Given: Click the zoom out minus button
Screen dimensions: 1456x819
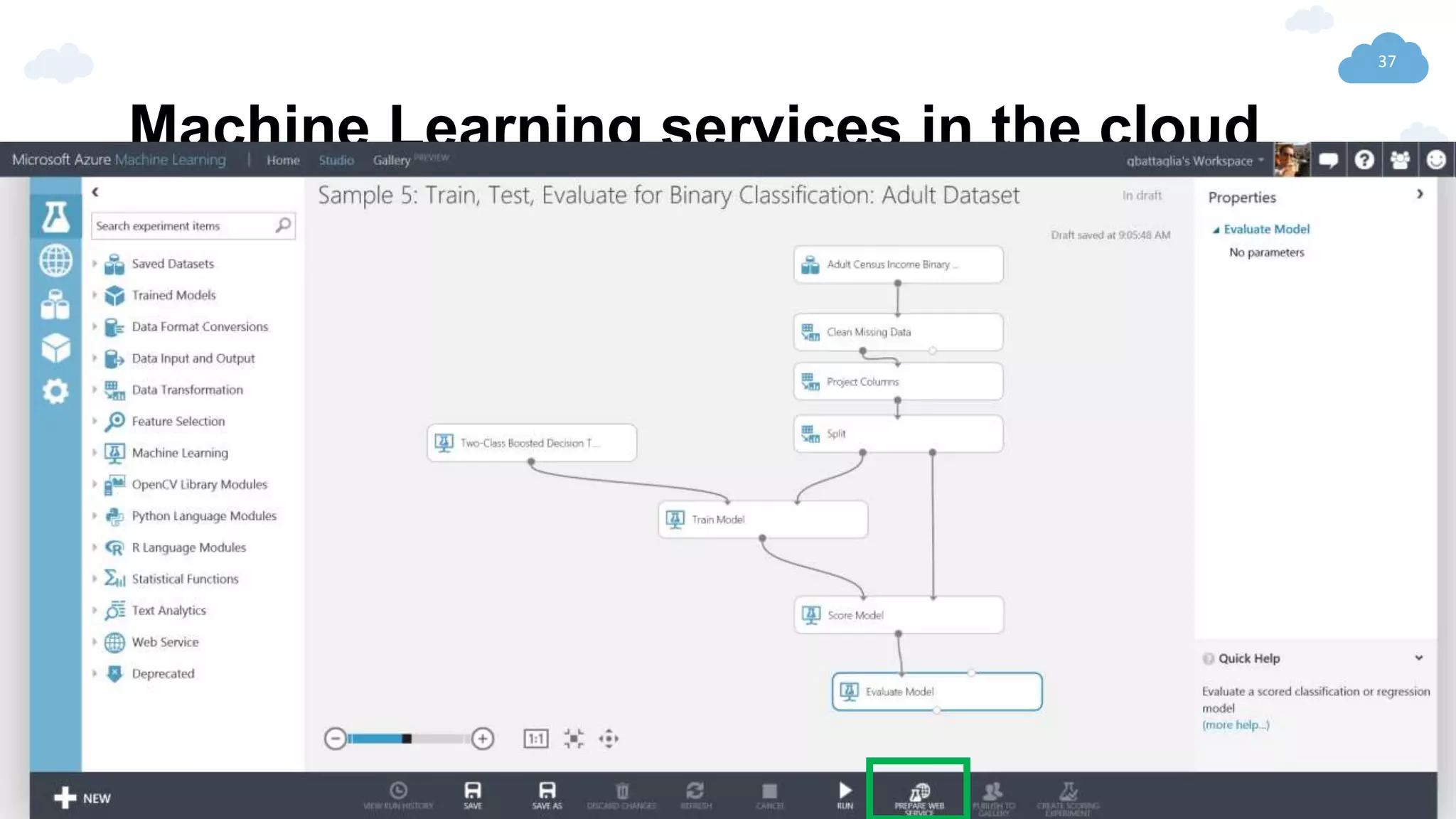Looking at the screenshot, I should pyautogui.click(x=335, y=739).
